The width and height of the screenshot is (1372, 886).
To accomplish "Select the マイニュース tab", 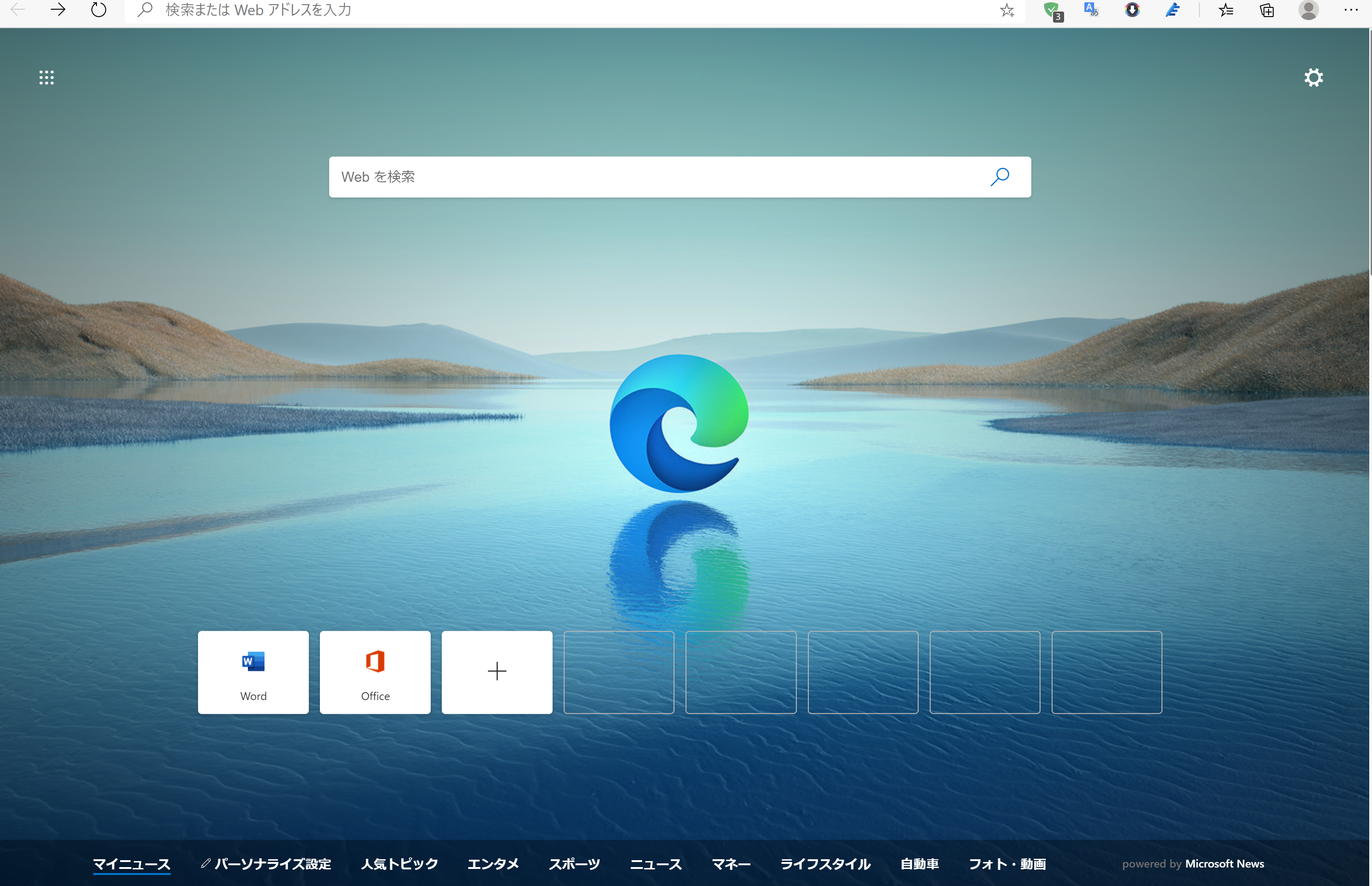I will pos(132,863).
